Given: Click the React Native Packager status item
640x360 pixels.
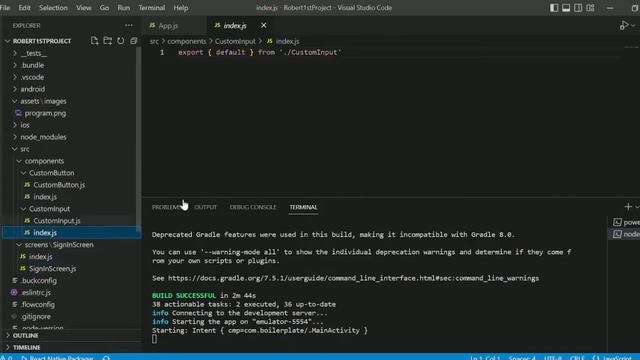Looking at the screenshot, I should 57,357.
